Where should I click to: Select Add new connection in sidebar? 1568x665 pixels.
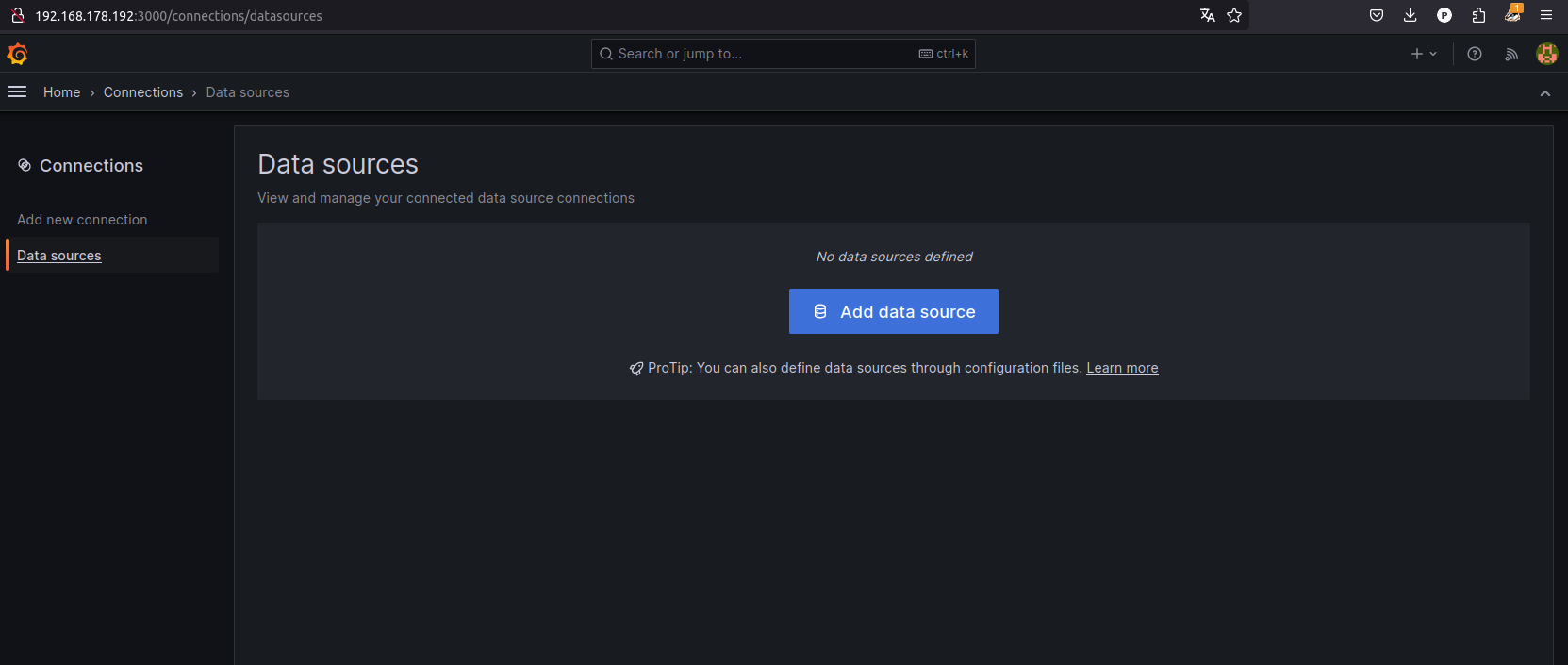82,220
